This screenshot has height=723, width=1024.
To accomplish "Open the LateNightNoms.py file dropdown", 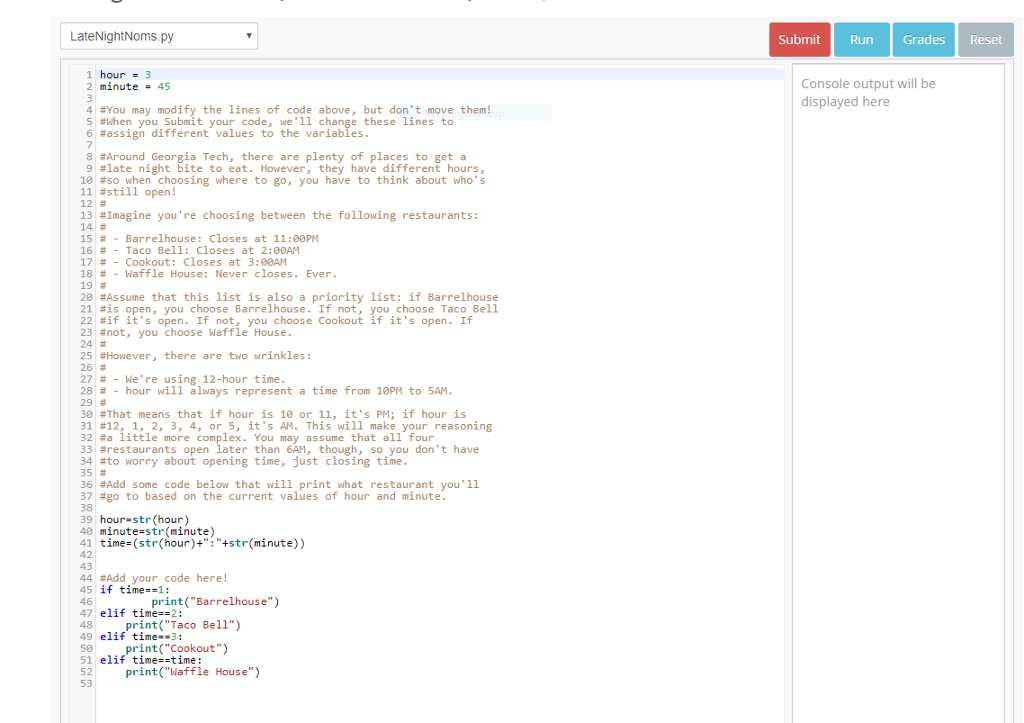I will click(159, 37).
